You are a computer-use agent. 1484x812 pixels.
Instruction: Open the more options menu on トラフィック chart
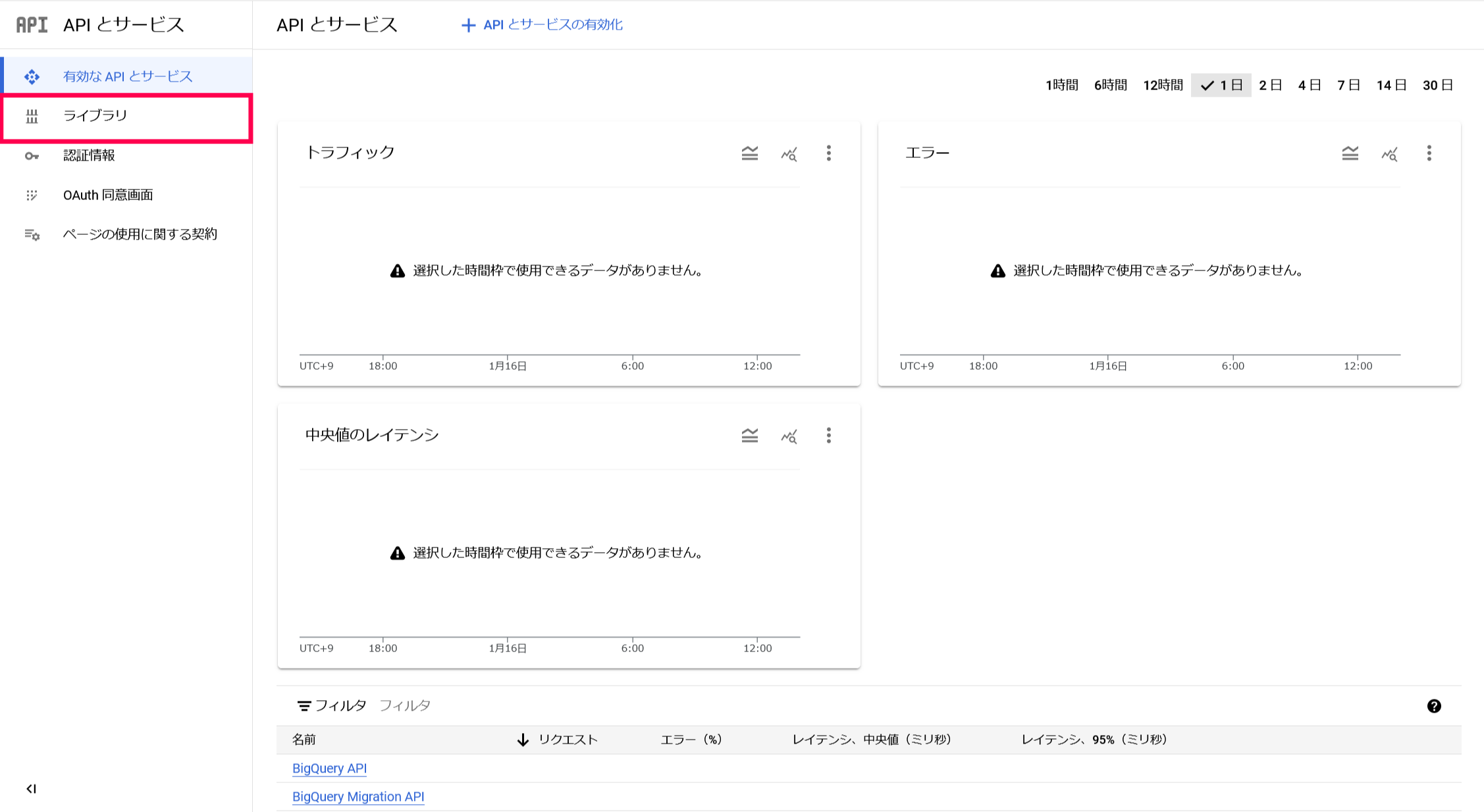point(829,153)
